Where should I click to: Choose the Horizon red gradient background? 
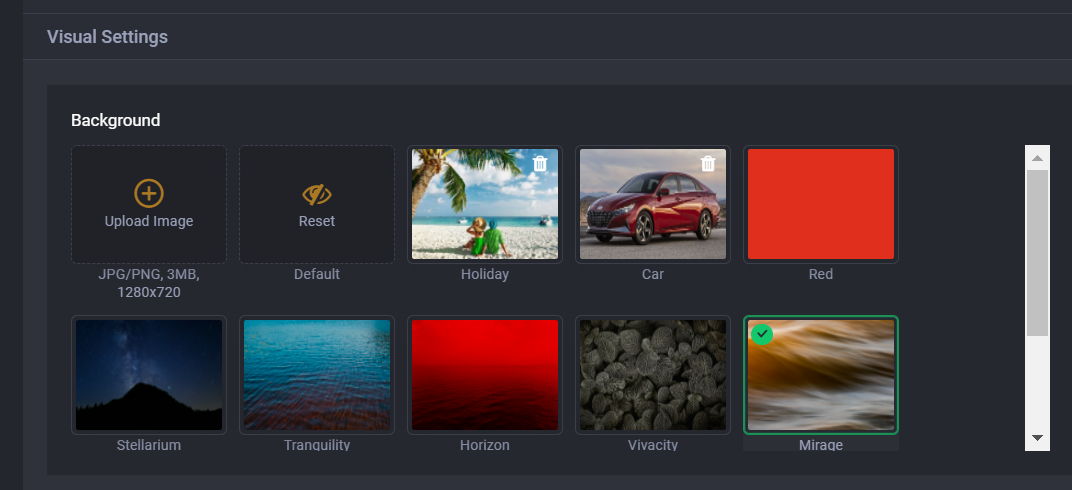click(x=484, y=375)
